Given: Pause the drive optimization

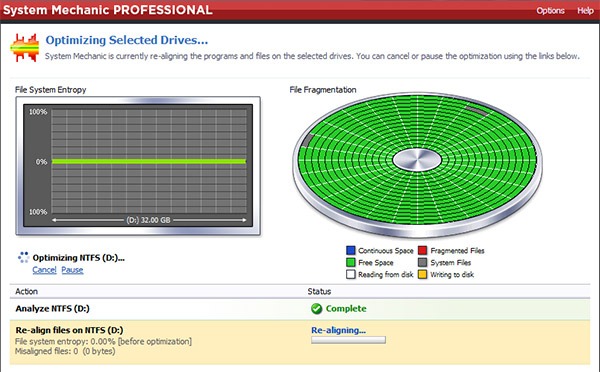Looking at the screenshot, I should tap(72, 270).
